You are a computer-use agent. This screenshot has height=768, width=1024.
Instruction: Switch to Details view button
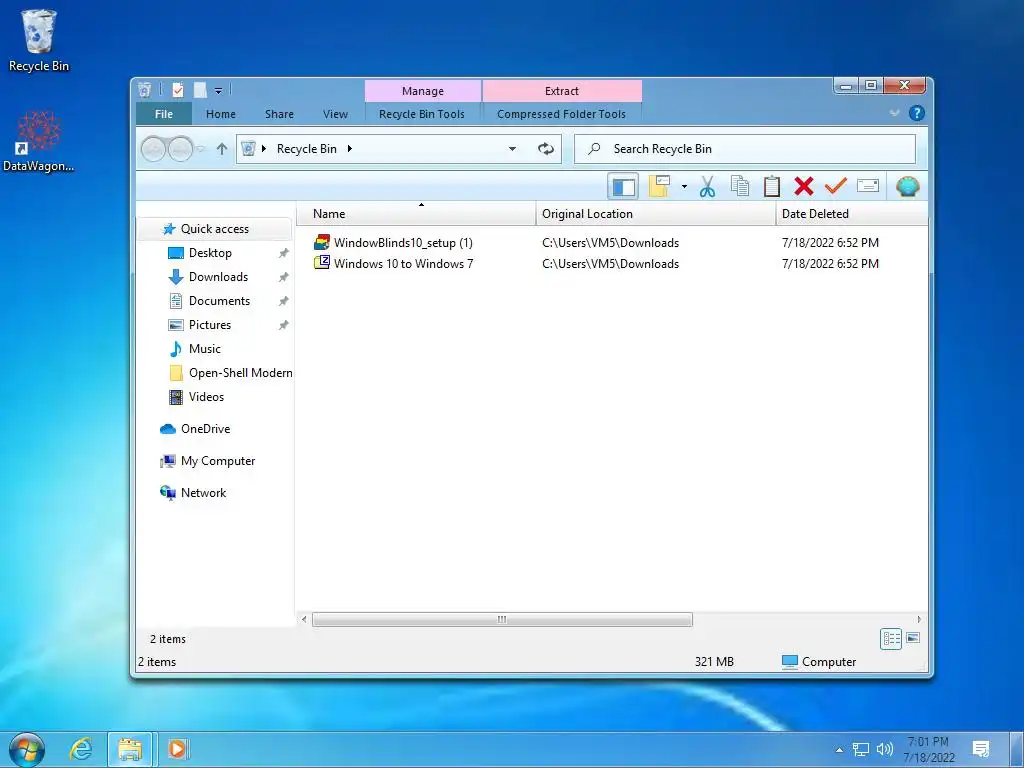coord(891,638)
